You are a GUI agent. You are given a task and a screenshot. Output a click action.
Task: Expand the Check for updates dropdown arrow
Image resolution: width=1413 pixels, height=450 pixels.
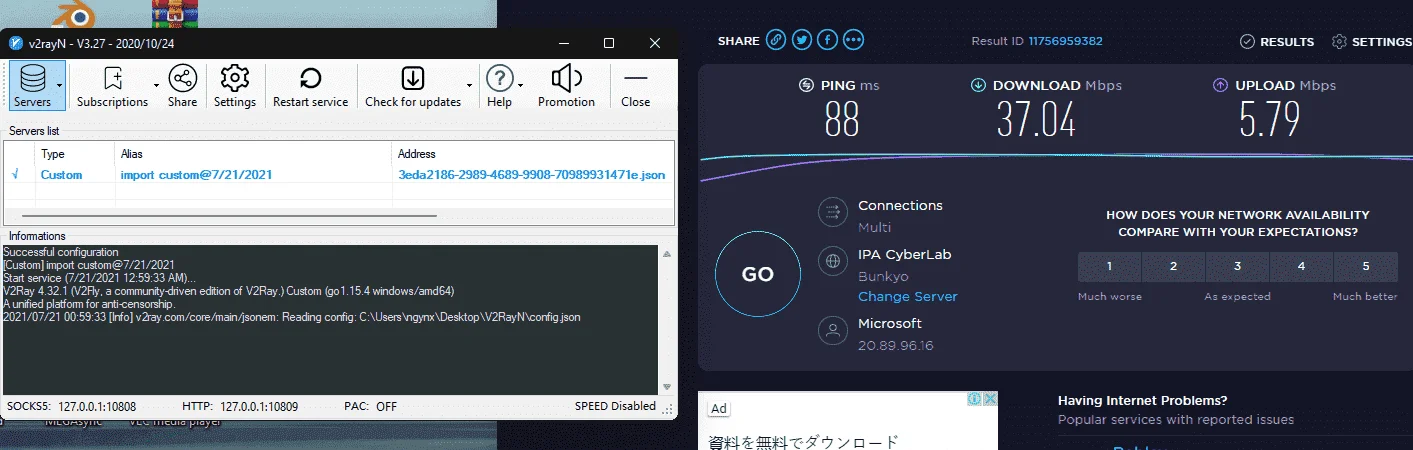pos(469,86)
